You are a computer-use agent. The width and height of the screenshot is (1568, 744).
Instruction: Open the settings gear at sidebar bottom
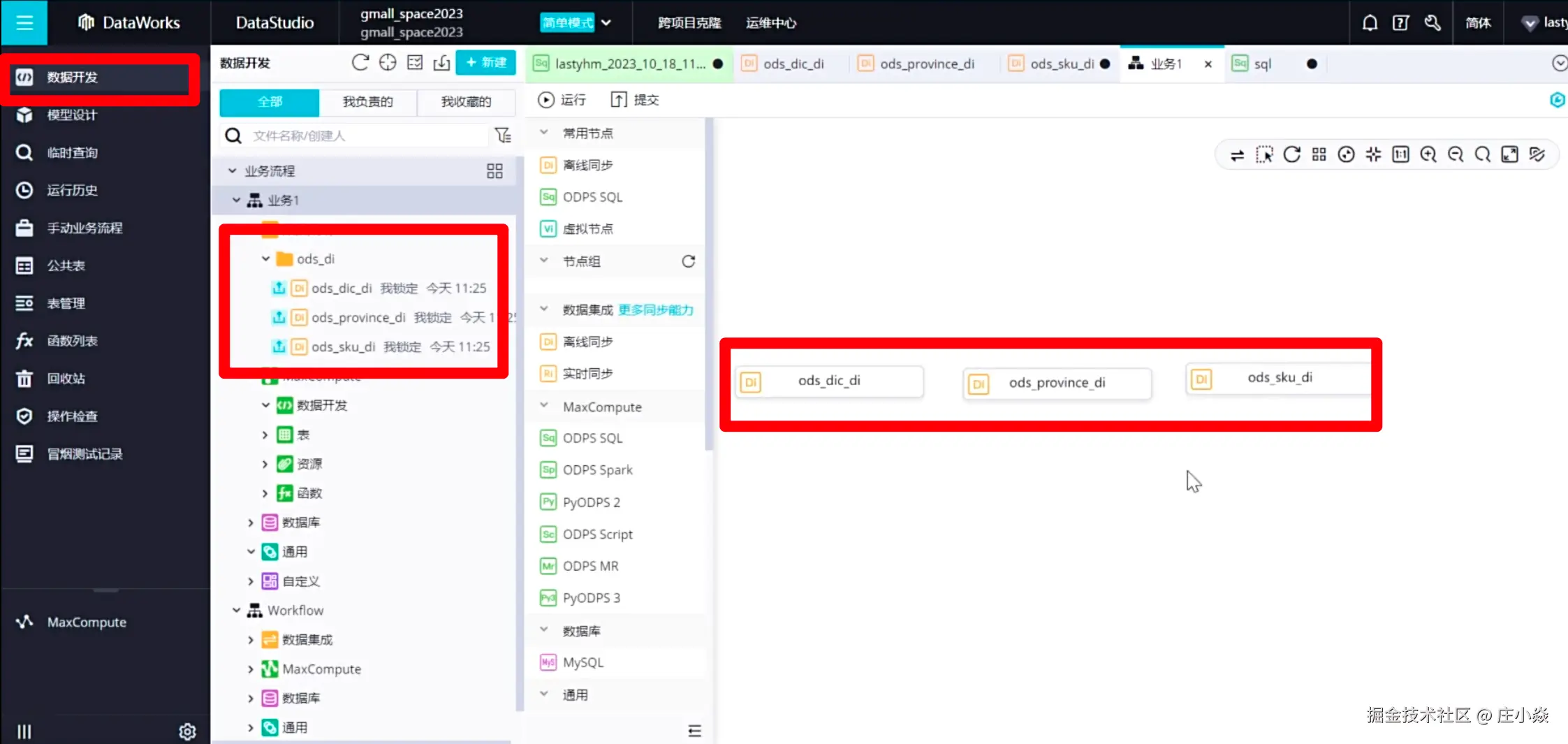(187, 731)
